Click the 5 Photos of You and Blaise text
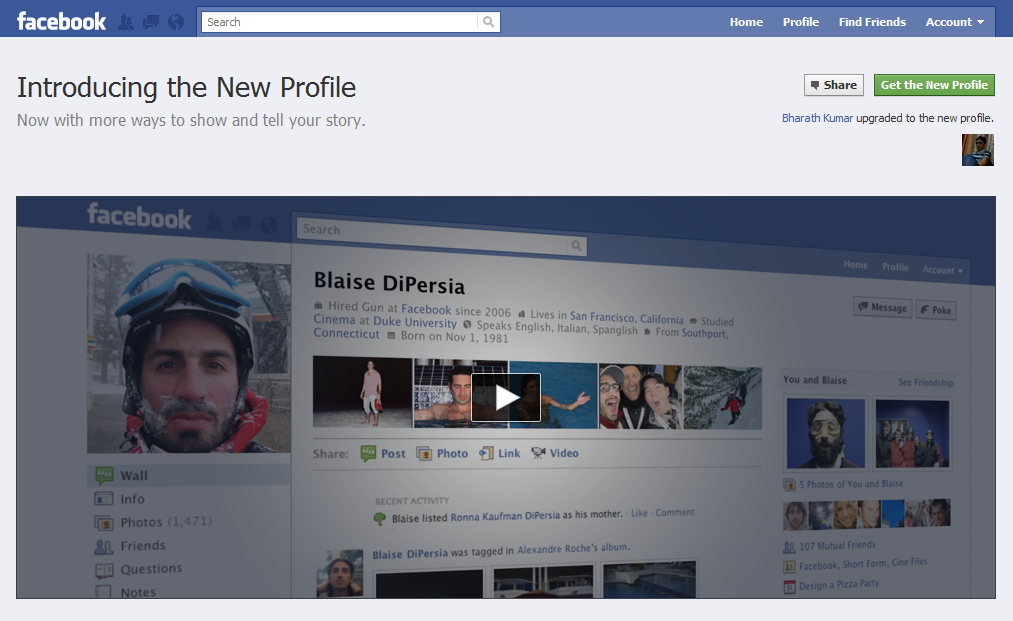1013x621 pixels. tap(851, 484)
